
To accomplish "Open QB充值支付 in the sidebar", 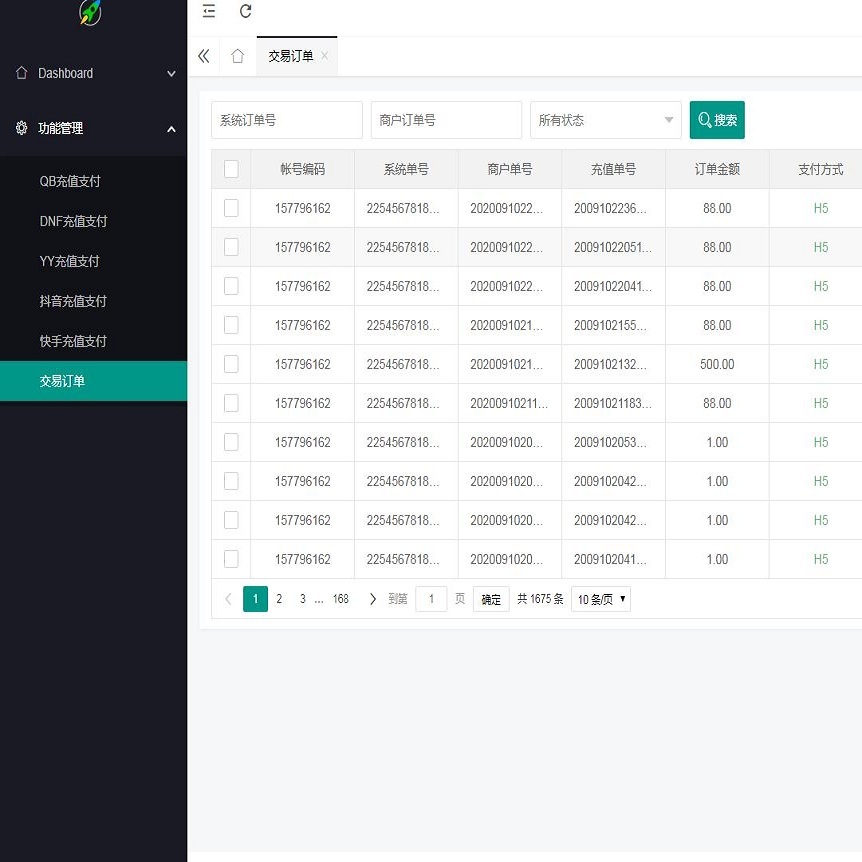I will pos(70,181).
